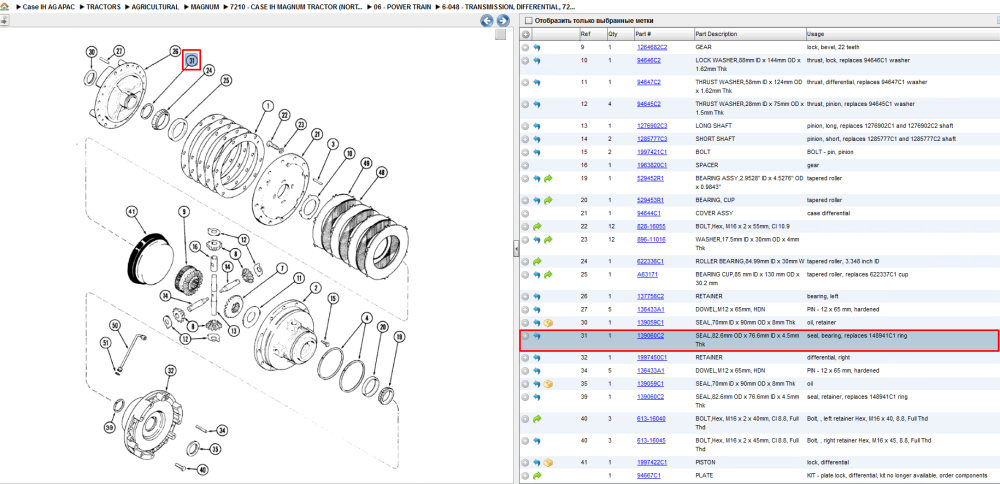The width and height of the screenshot is (1000, 484).
Task: Click the box kit icon for PISTON row 41
Action: click(x=548, y=462)
